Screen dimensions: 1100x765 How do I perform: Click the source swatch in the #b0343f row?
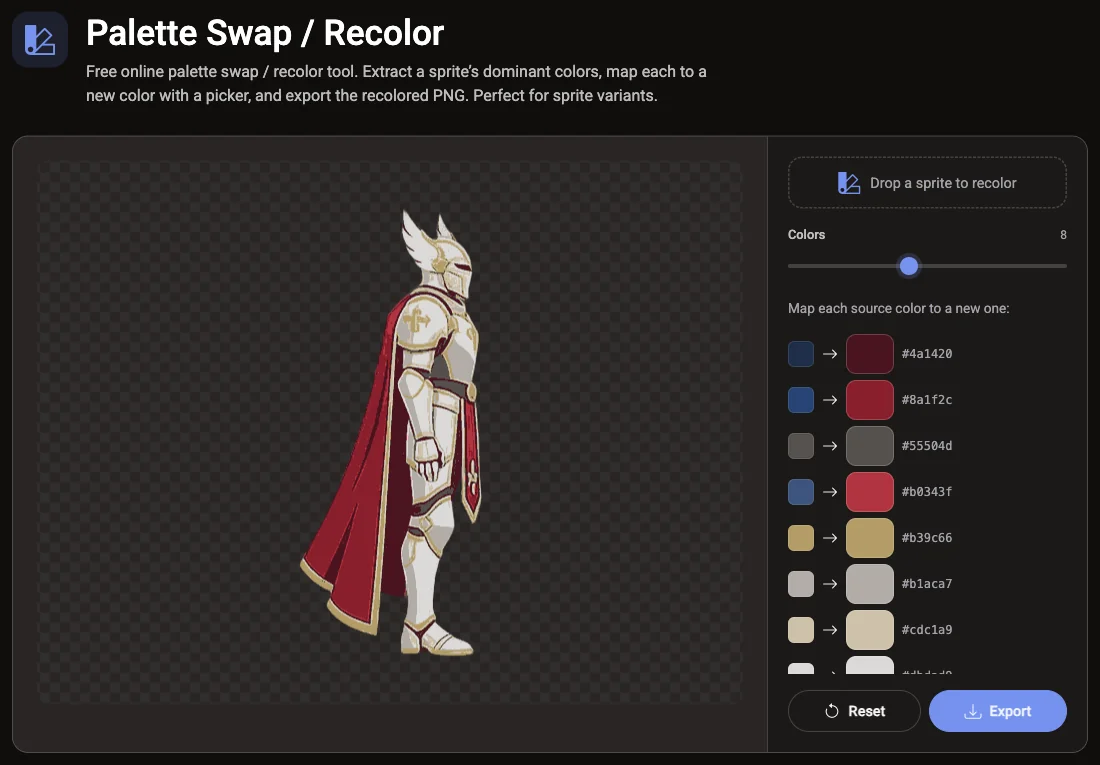pos(801,492)
